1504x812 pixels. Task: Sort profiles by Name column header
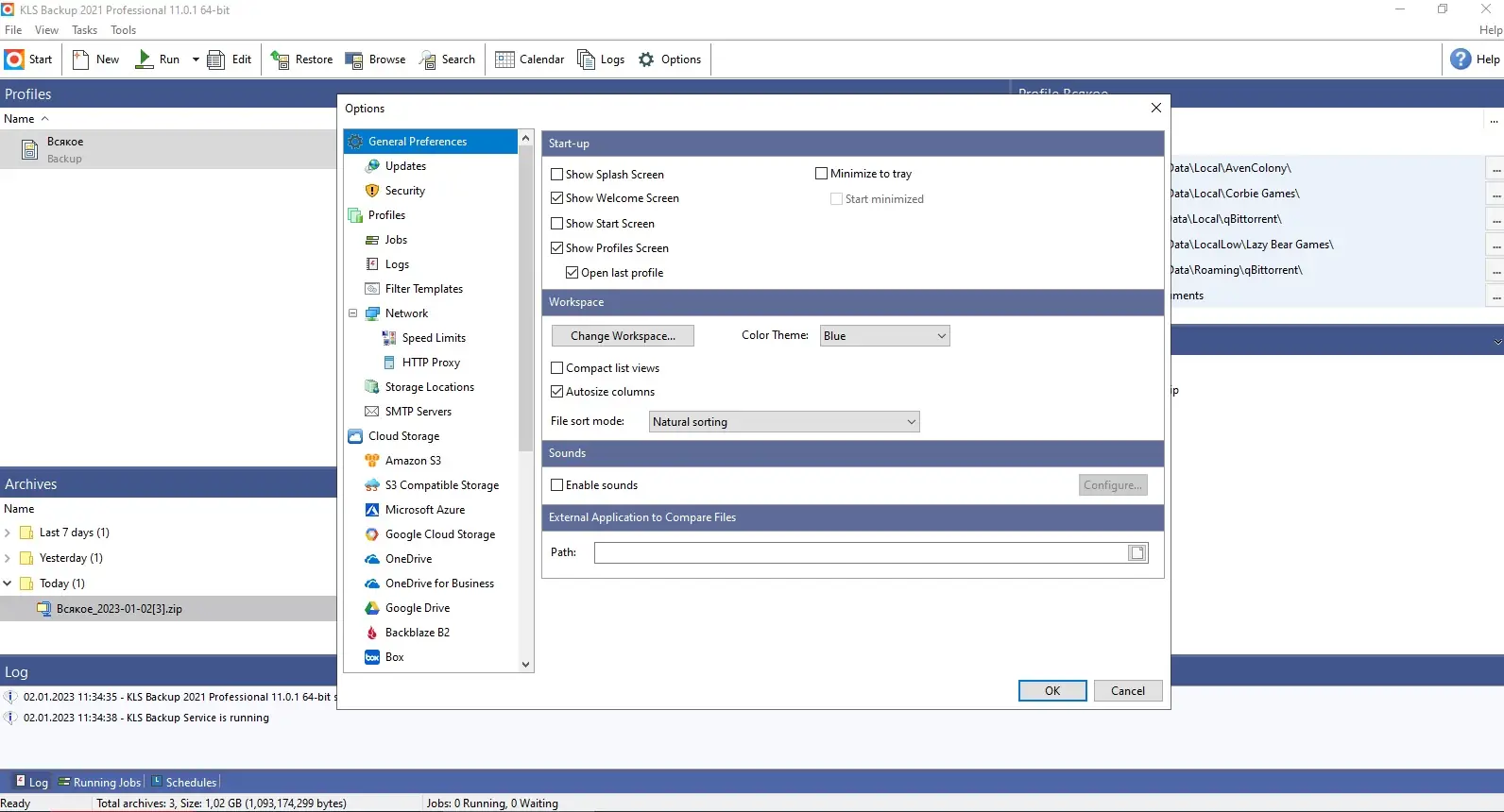(x=19, y=119)
